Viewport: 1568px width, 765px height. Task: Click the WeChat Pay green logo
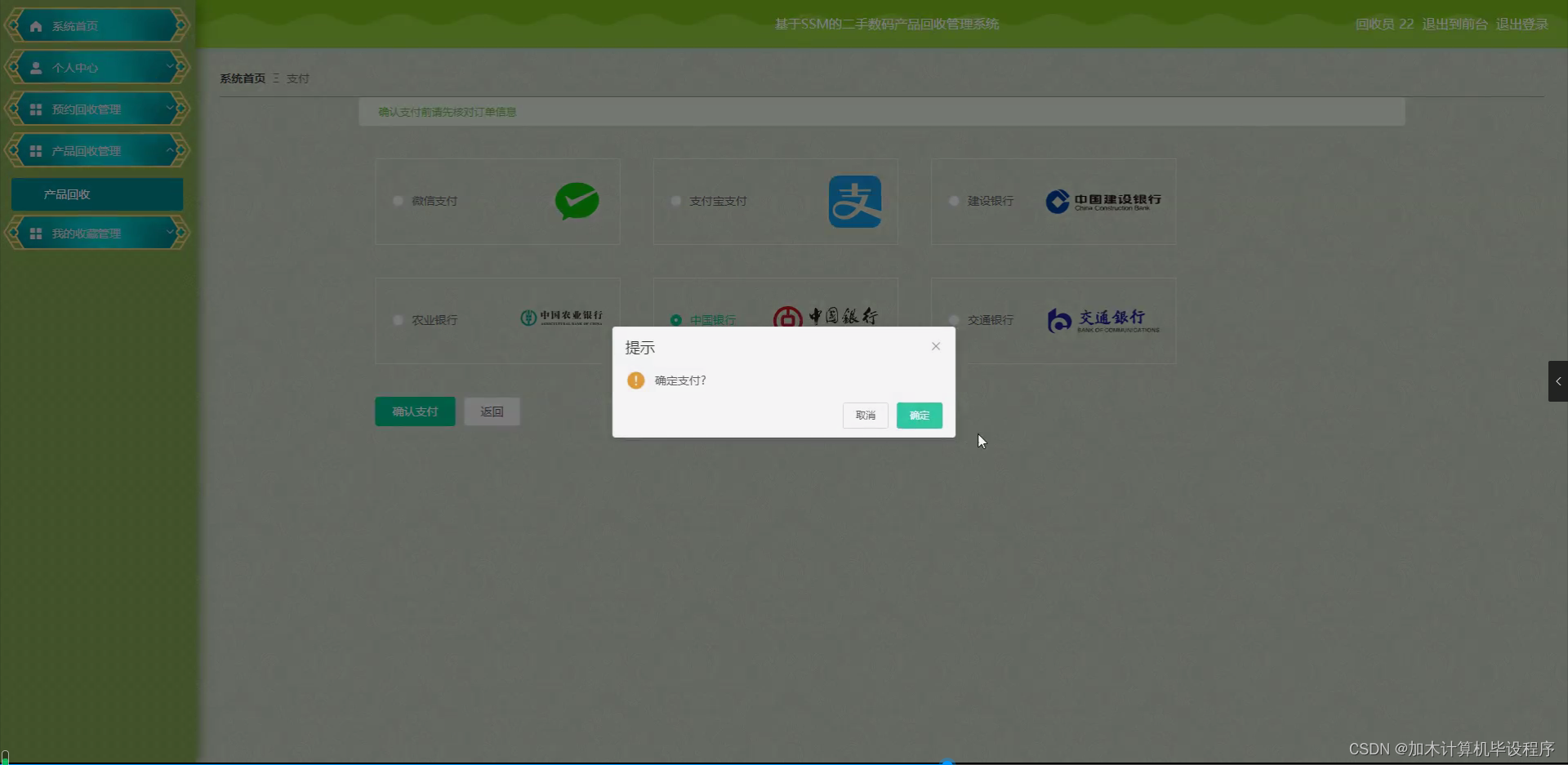click(577, 201)
